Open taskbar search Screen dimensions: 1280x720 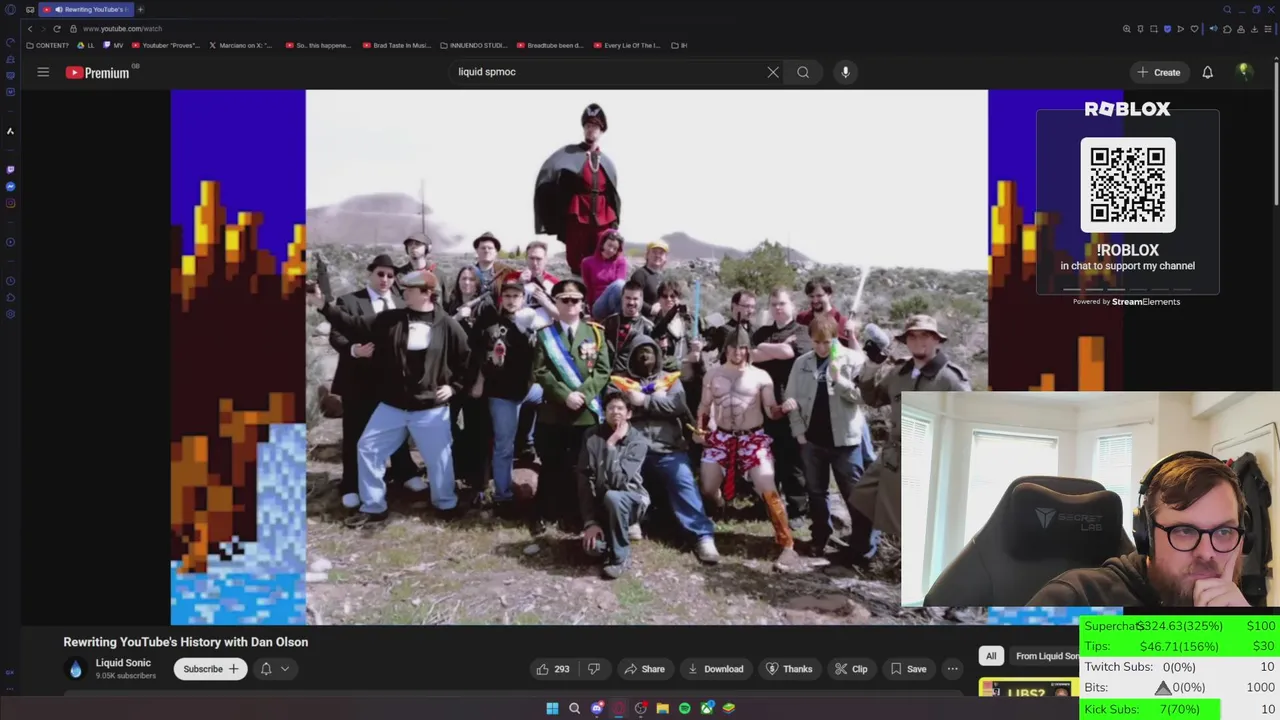point(574,708)
